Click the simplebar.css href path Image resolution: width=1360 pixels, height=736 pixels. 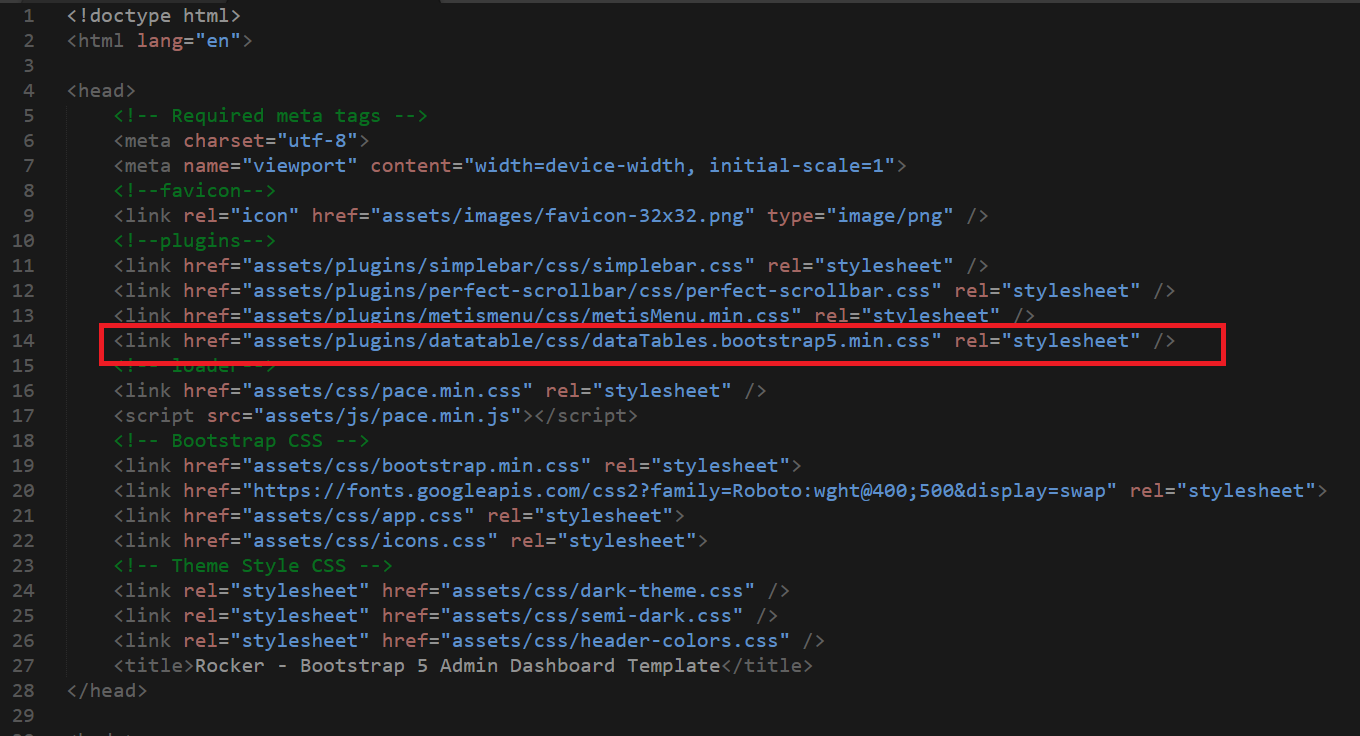498,266
